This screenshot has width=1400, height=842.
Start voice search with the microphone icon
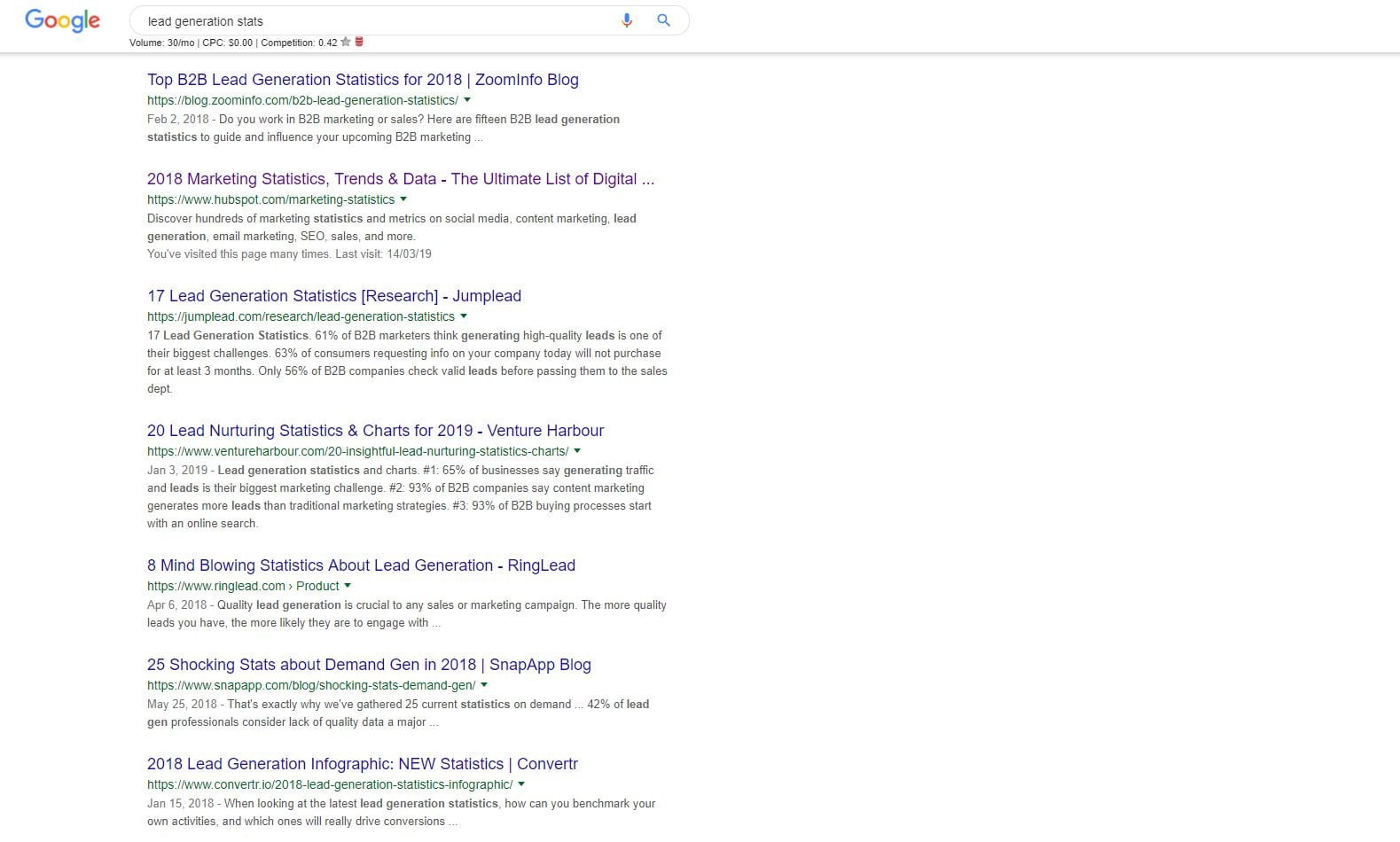(x=627, y=20)
